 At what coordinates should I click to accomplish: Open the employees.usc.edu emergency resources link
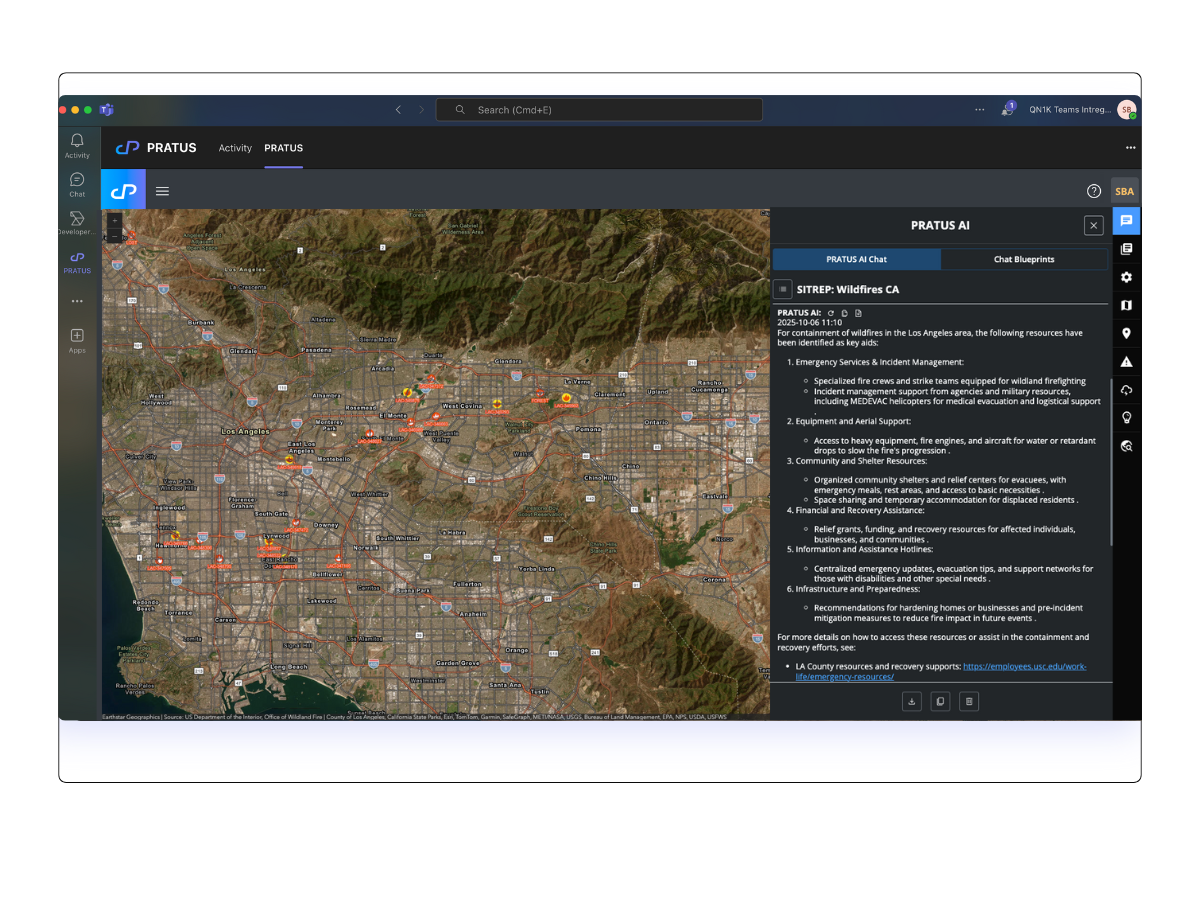pos(1024,666)
